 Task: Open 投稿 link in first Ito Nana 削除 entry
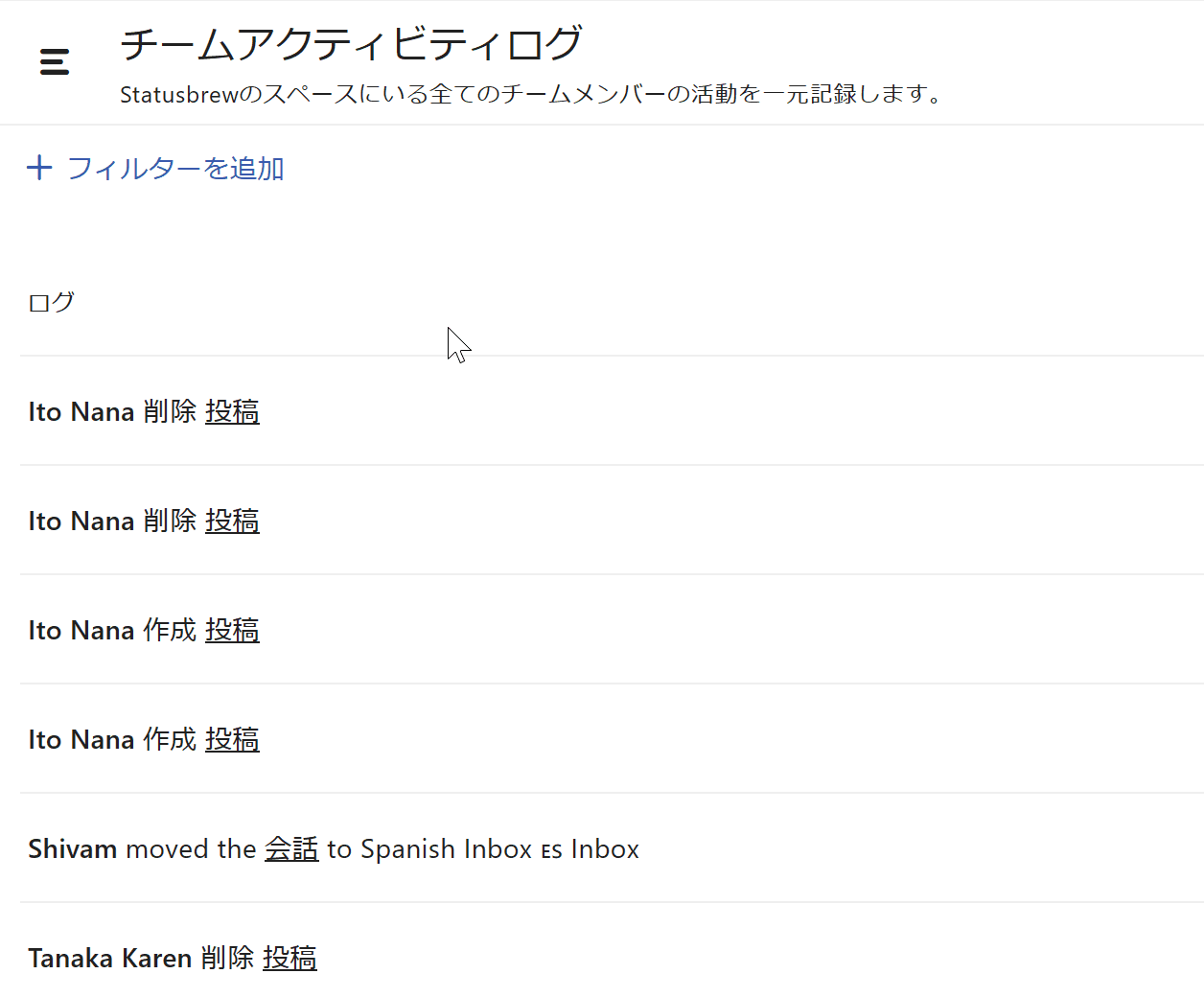click(x=232, y=411)
